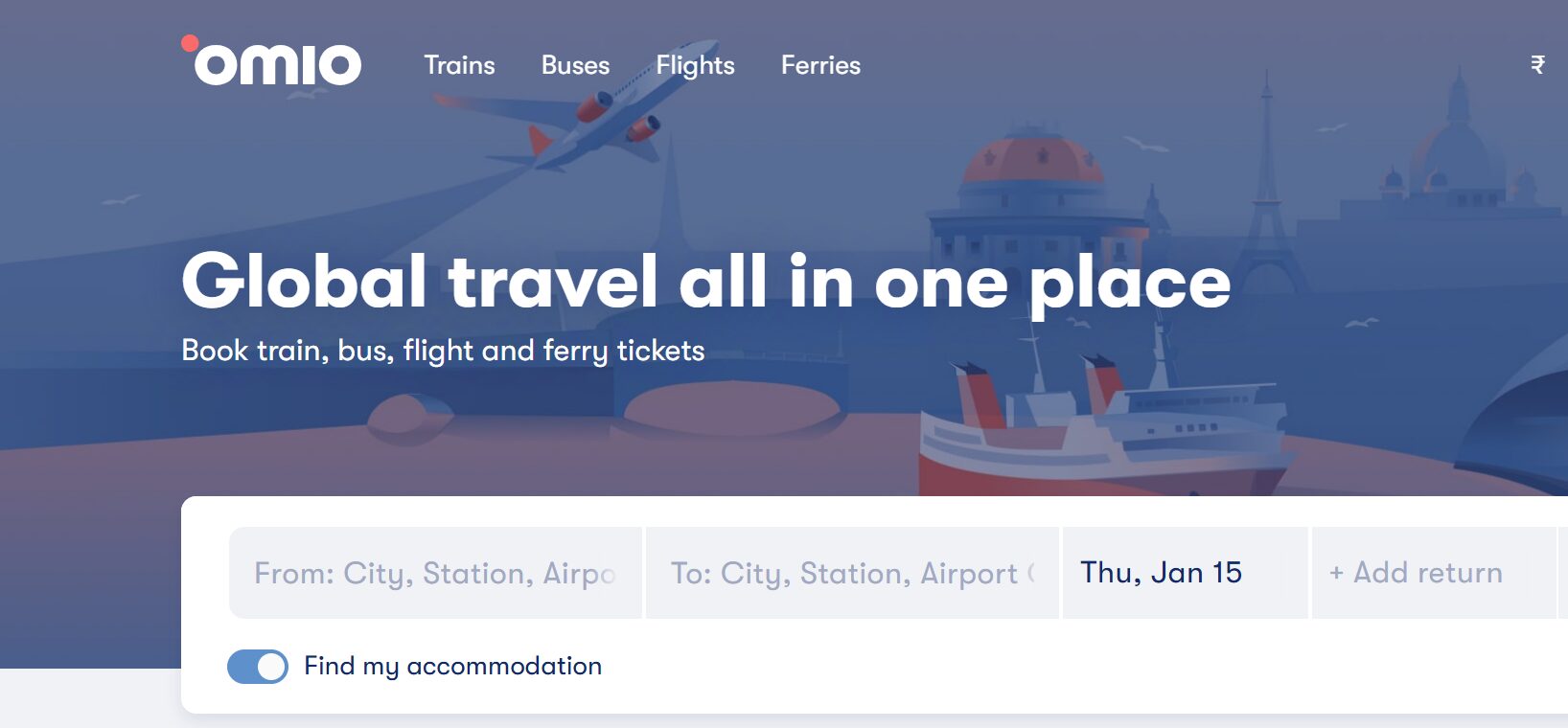
Task: Click the Book train, bus, flight subheading
Action: 443,351
